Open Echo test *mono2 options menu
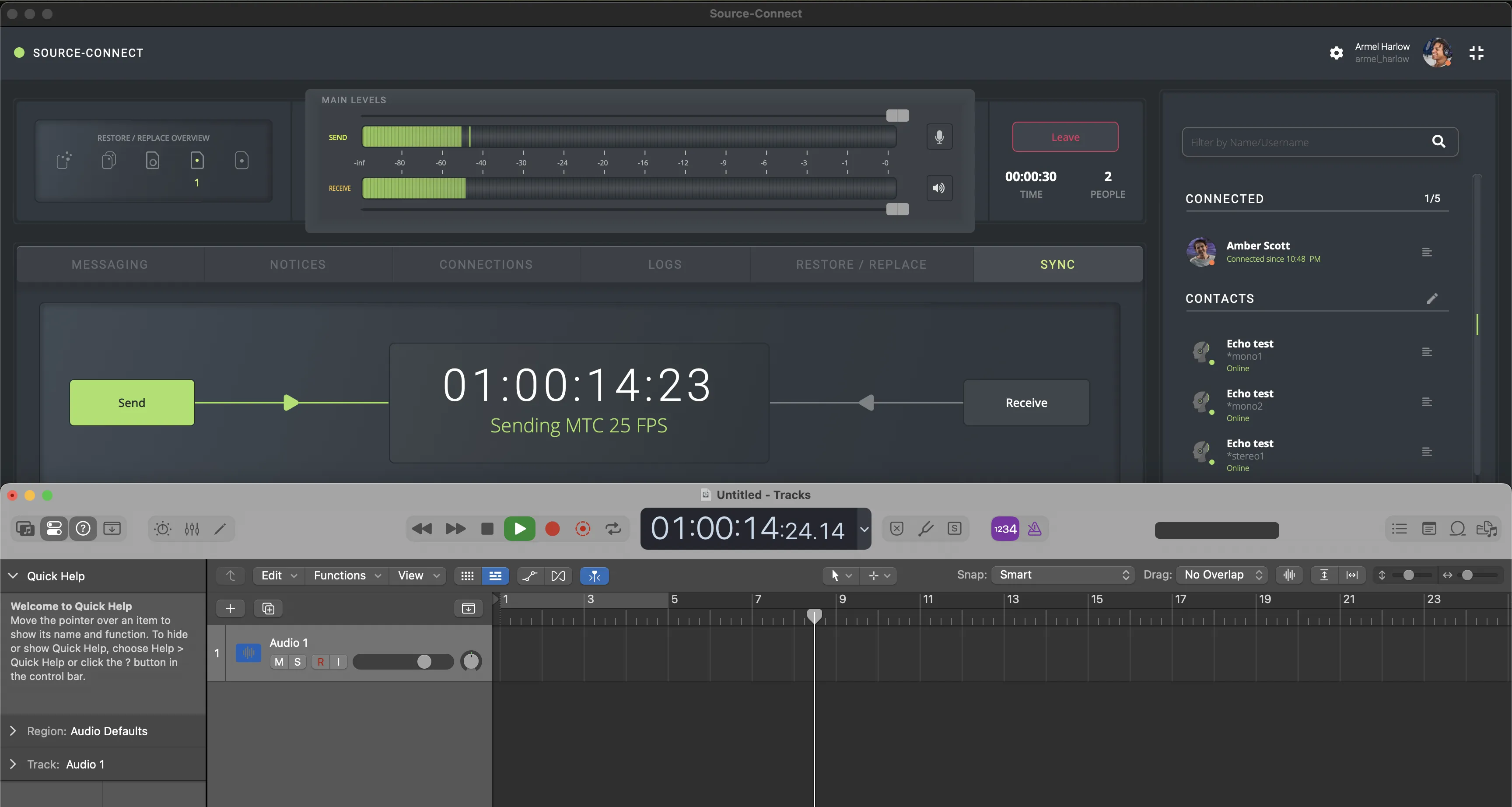Viewport: 1512px width, 807px height. coord(1427,402)
